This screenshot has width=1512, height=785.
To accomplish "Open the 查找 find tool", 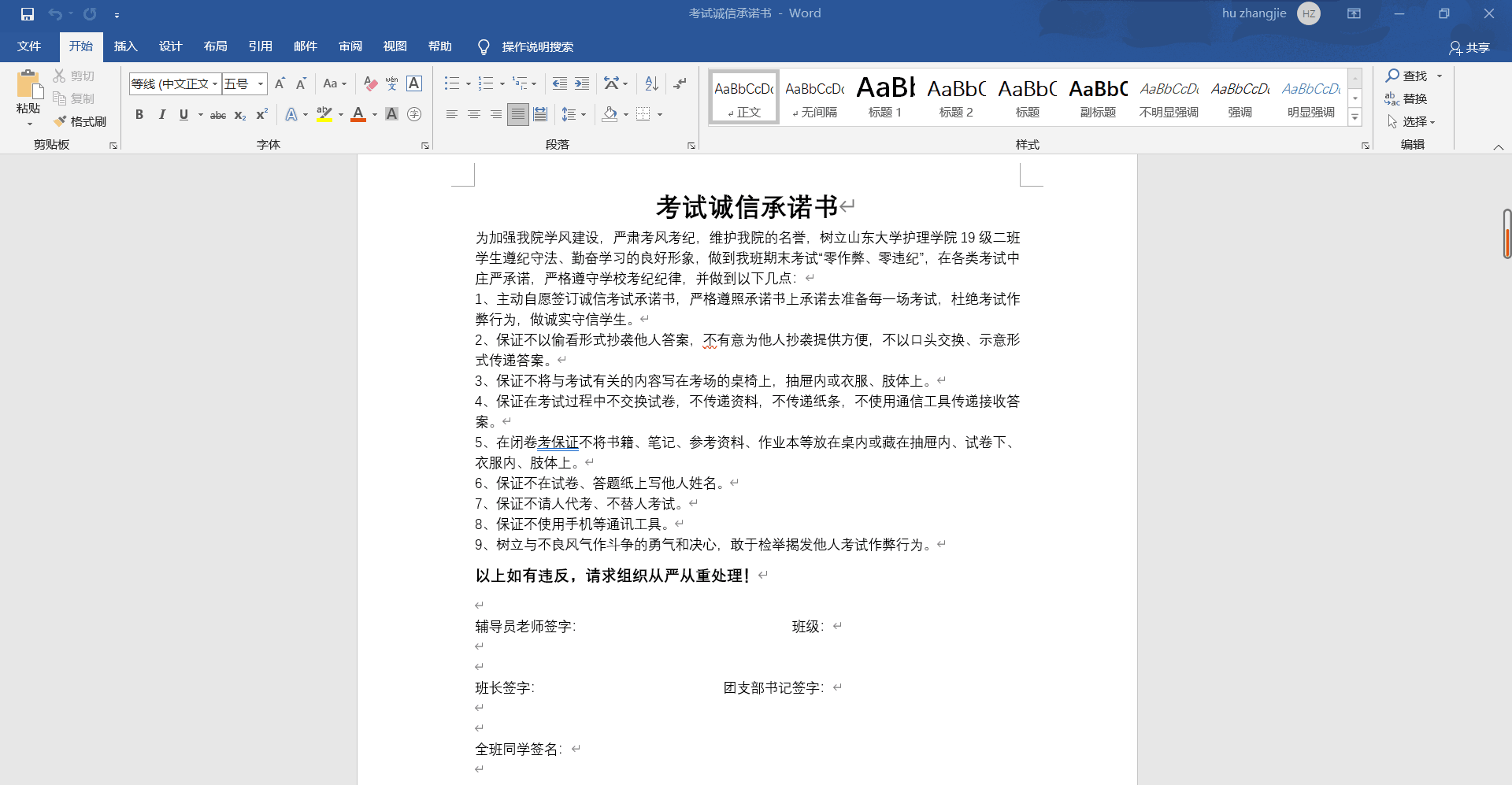I will (x=1407, y=76).
